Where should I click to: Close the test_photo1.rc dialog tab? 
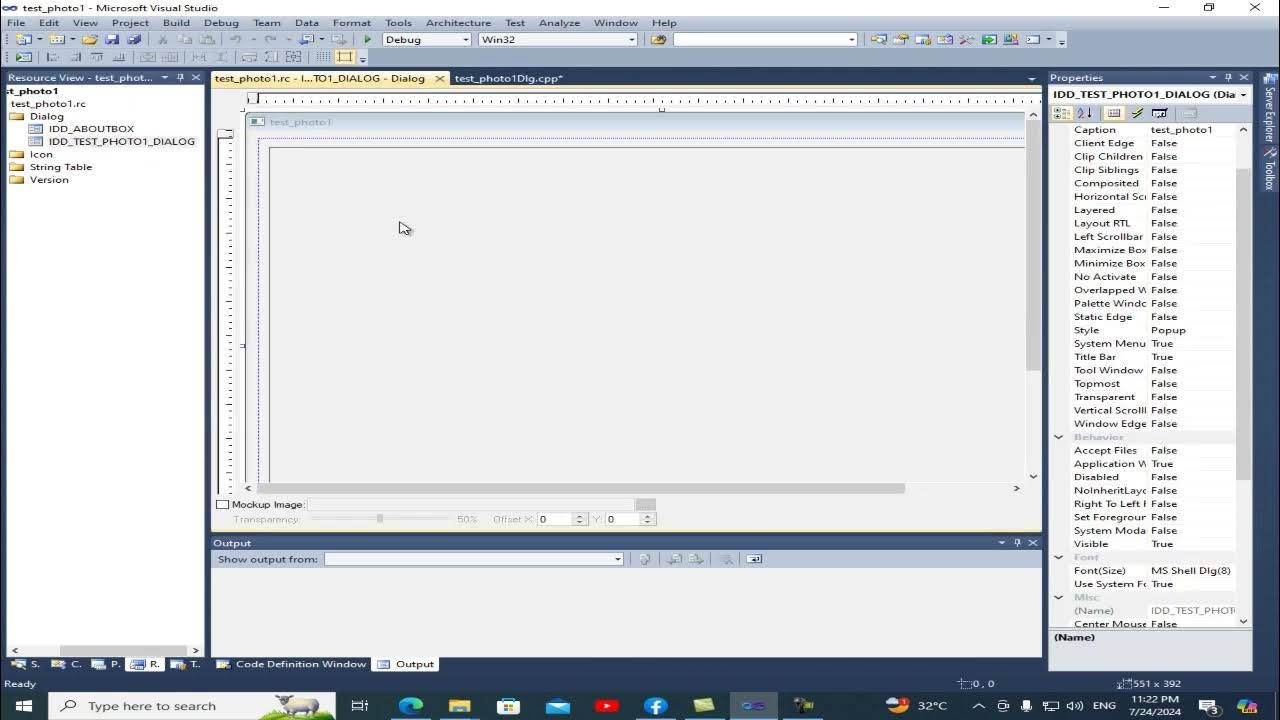[x=440, y=78]
